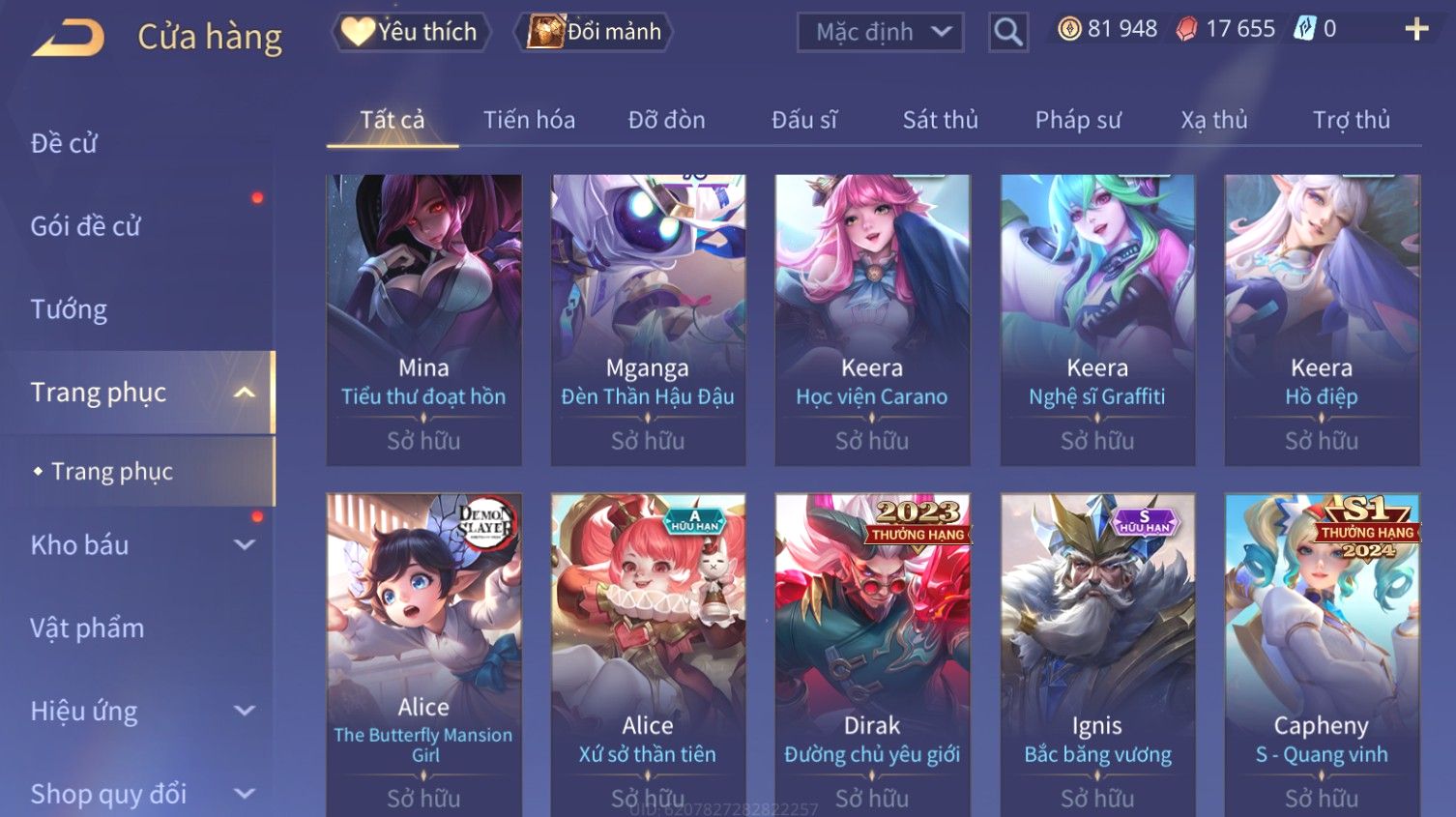
Task: Switch to the Sát thủ tab
Action: (940, 120)
